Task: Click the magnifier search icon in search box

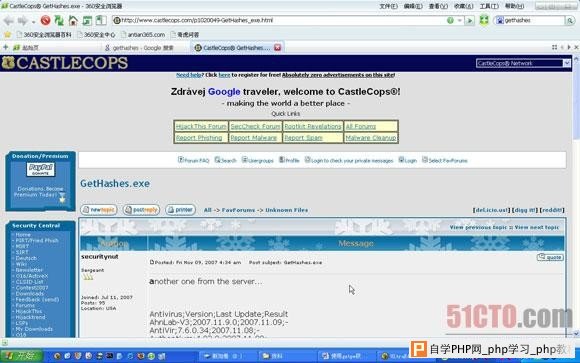Action: (570, 21)
